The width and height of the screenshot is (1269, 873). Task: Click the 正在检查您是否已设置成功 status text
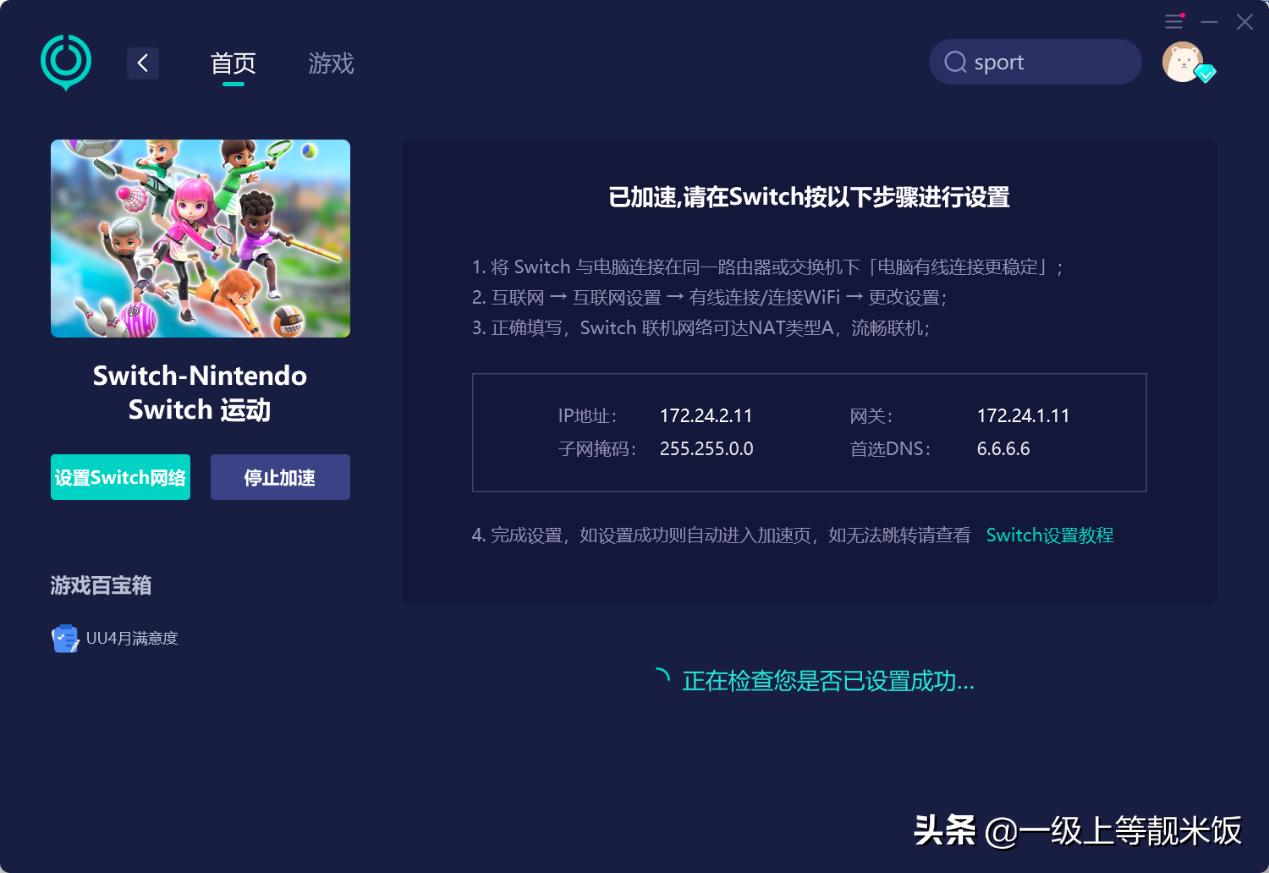829,681
